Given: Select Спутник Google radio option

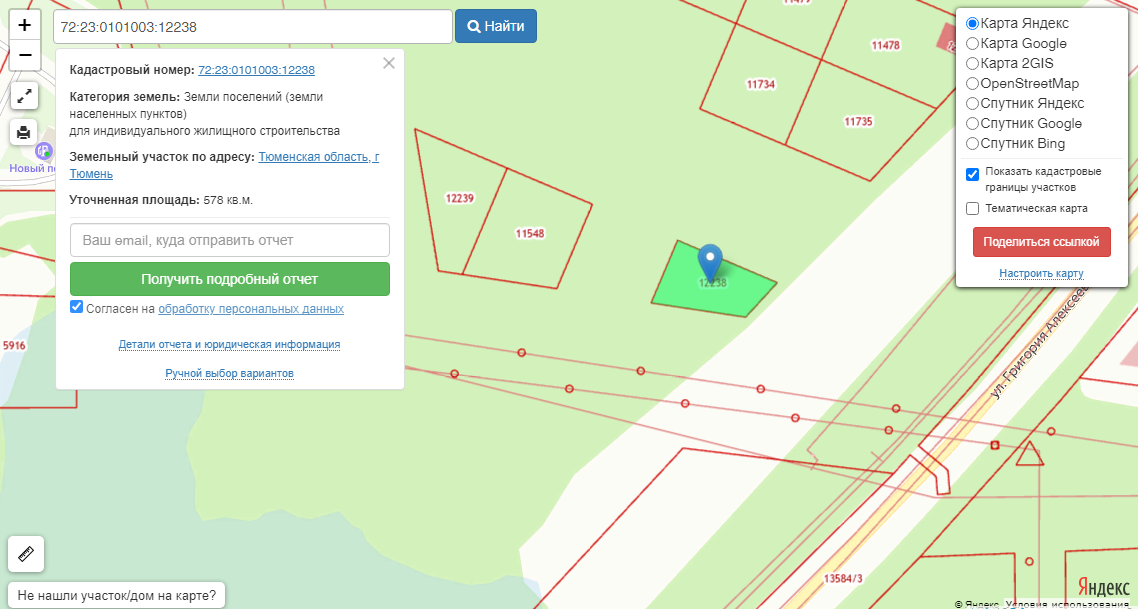Looking at the screenshot, I should tap(972, 124).
